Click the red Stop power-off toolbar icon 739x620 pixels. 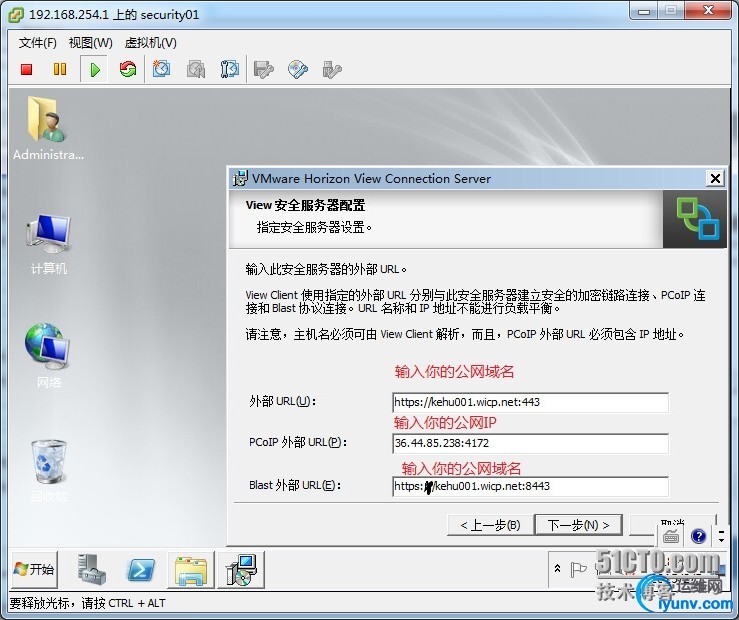click(x=26, y=70)
